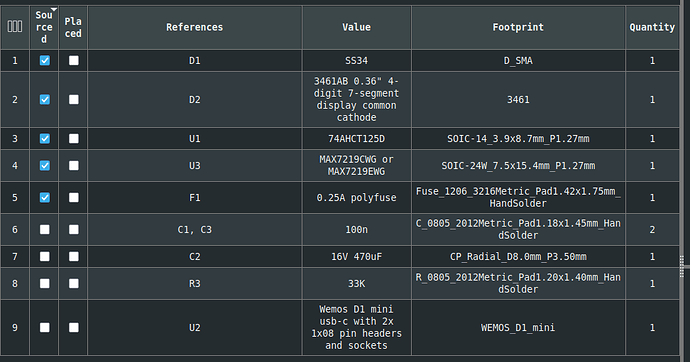
Task: Tick Placed checkbox for U2 Wemos
Action: coord(73,328)
